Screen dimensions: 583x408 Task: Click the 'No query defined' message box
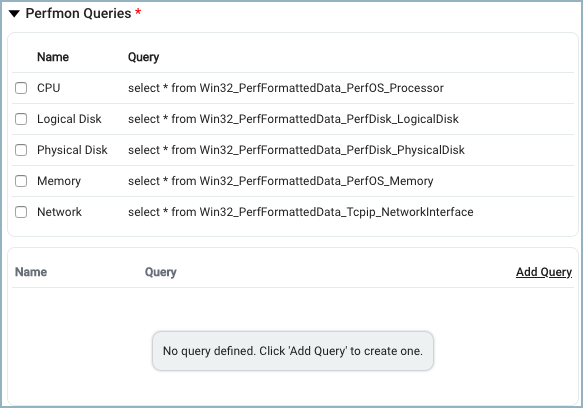[x=293, y=351]
